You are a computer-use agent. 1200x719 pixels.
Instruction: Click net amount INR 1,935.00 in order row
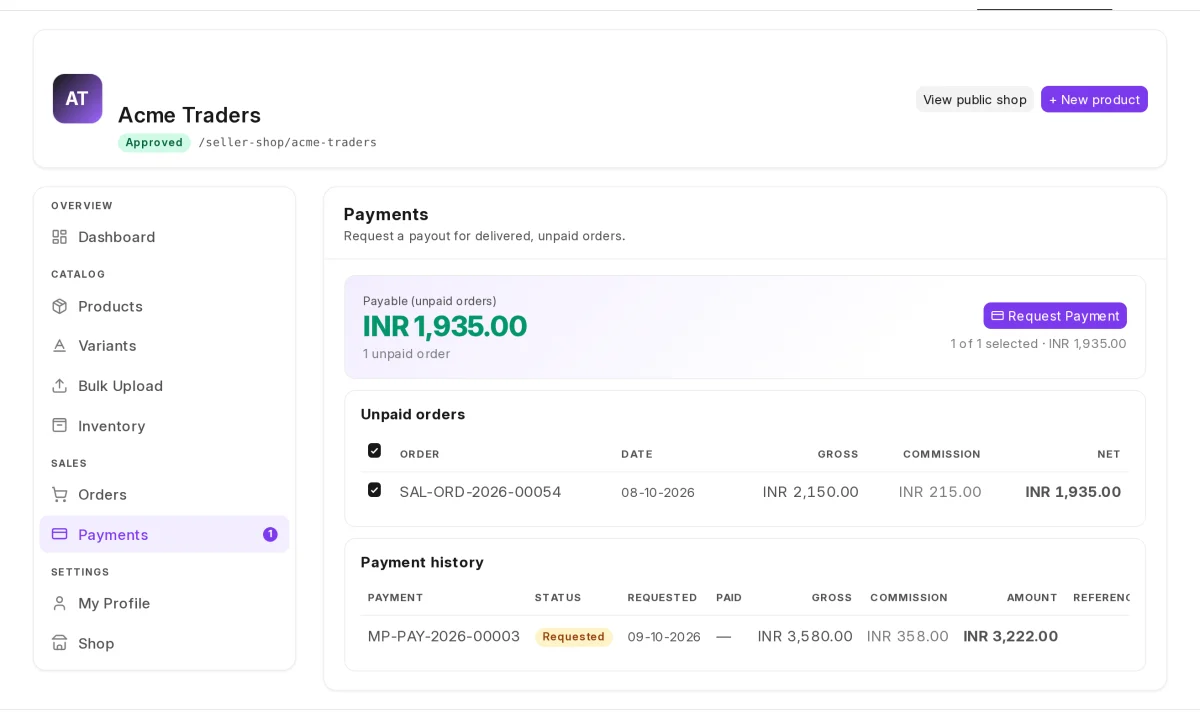1073,492
